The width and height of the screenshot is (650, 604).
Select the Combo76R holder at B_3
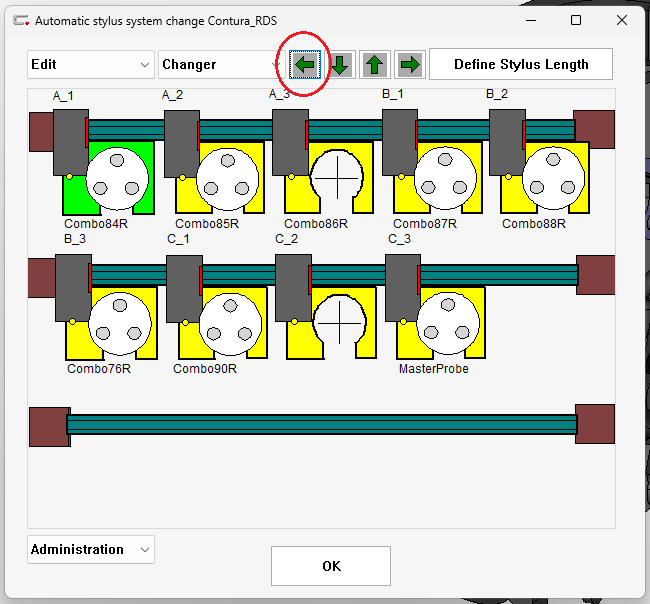(x=112, y=323)
